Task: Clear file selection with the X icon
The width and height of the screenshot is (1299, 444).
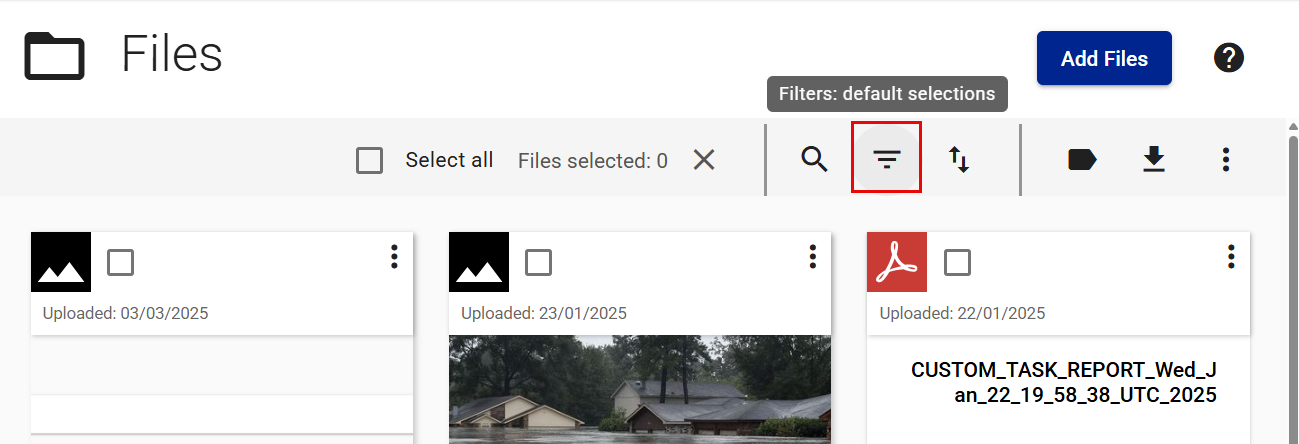Action: pyautogui.click(x=704, y=159)
